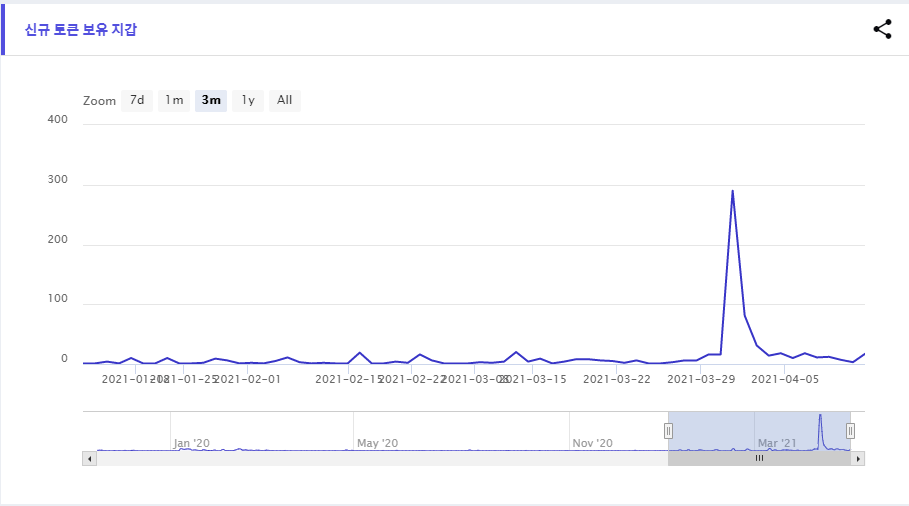Click the Nov '20 navigator label
Screen dimensions: 909x506
point(592,443)
